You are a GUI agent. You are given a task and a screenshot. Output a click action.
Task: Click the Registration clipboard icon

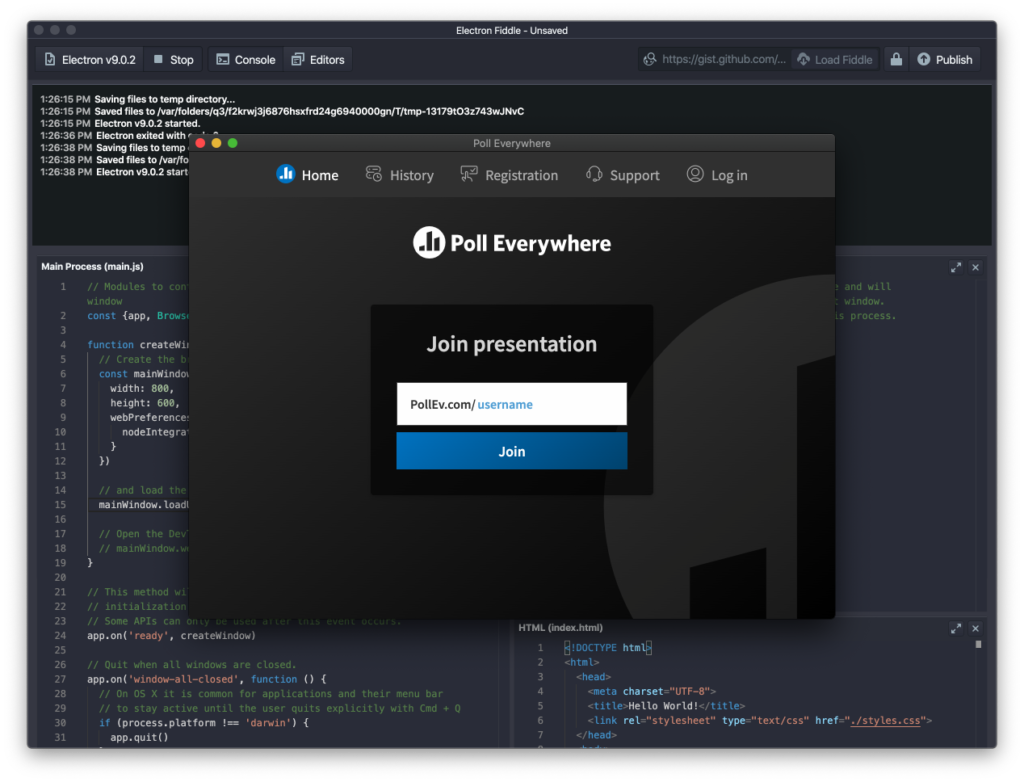468,174
